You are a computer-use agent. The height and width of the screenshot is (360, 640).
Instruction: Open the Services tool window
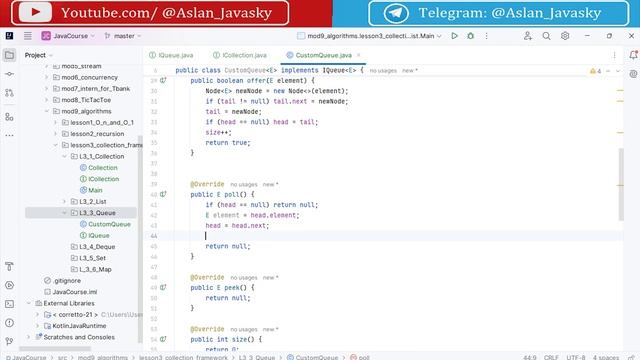point(9,285)
